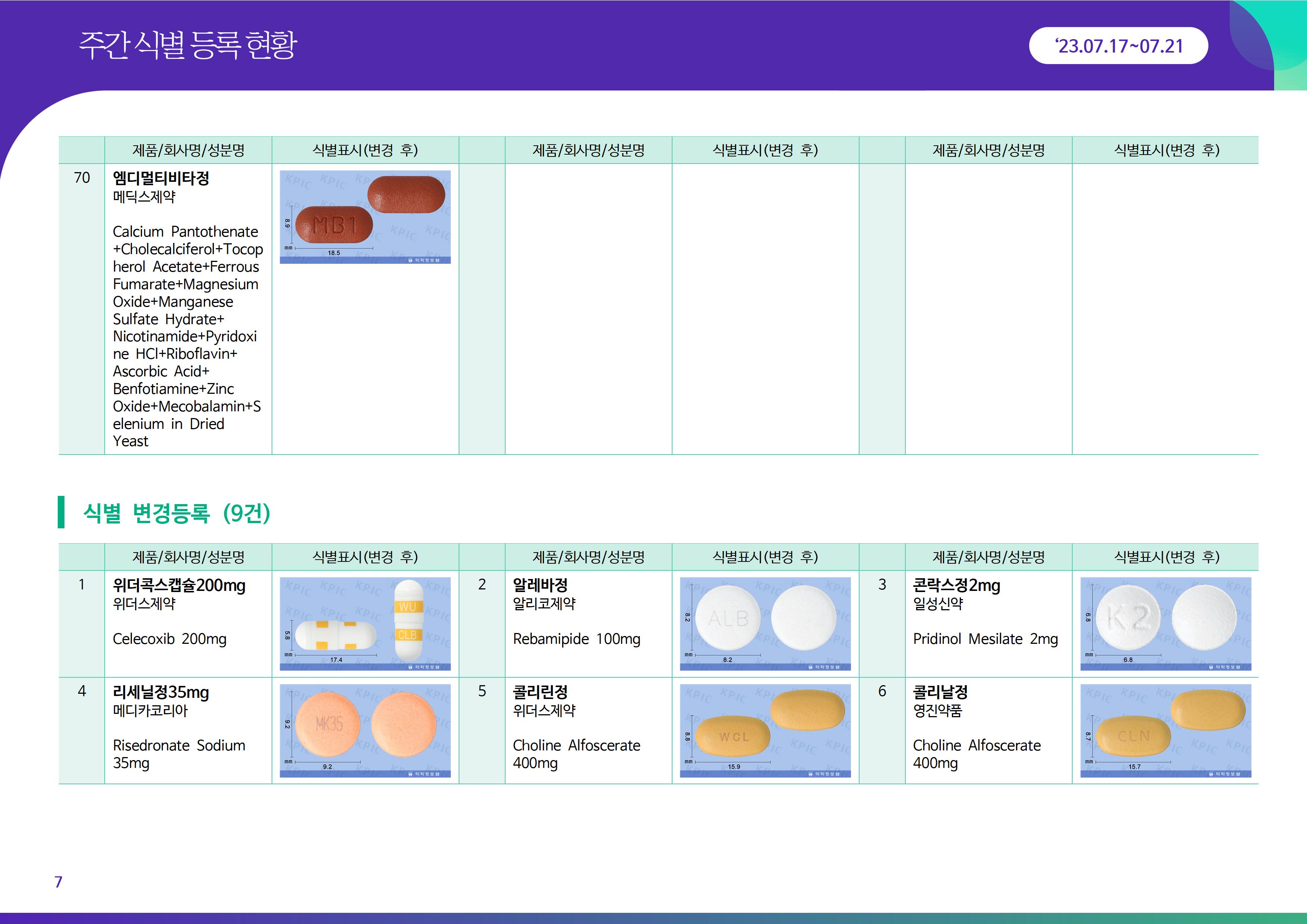The width and height of the screenshot is (1307, 924).
Task: Click the K2 white tablet image
Action: tap(1165, 623)
